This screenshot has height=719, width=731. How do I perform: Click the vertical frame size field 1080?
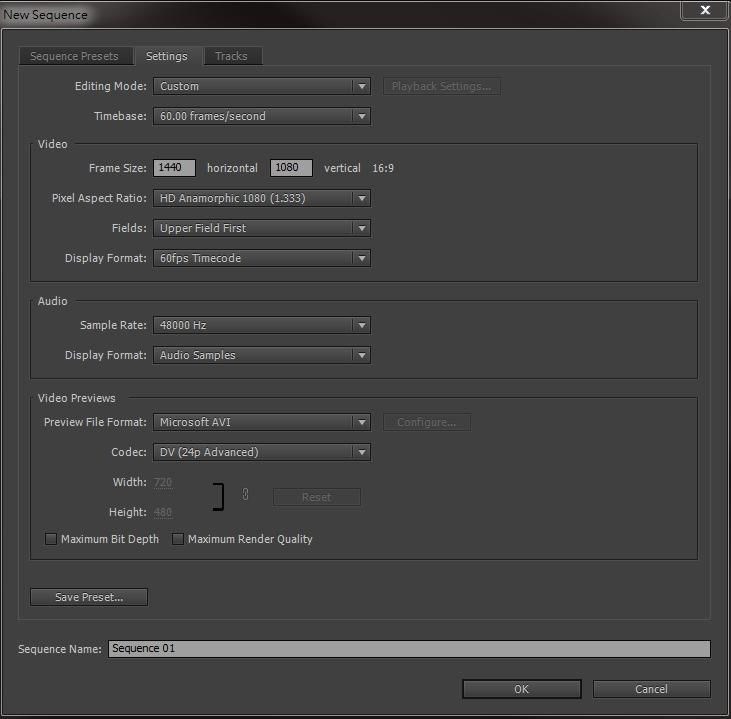[x=291, y=167]
